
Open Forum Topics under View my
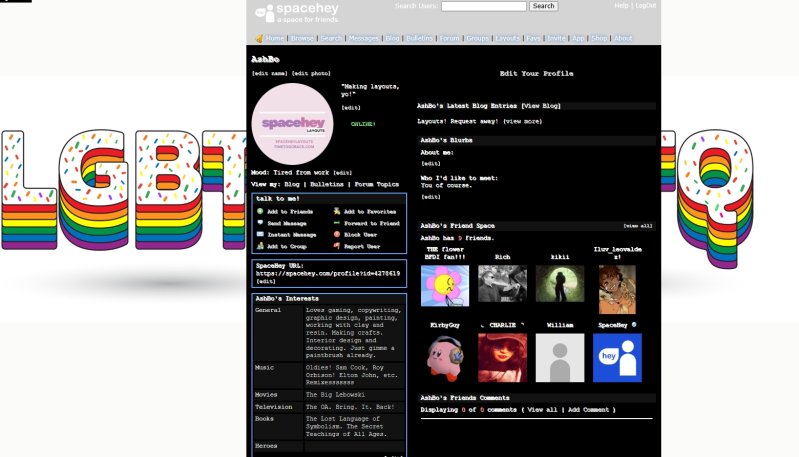[x=377, y=184]
